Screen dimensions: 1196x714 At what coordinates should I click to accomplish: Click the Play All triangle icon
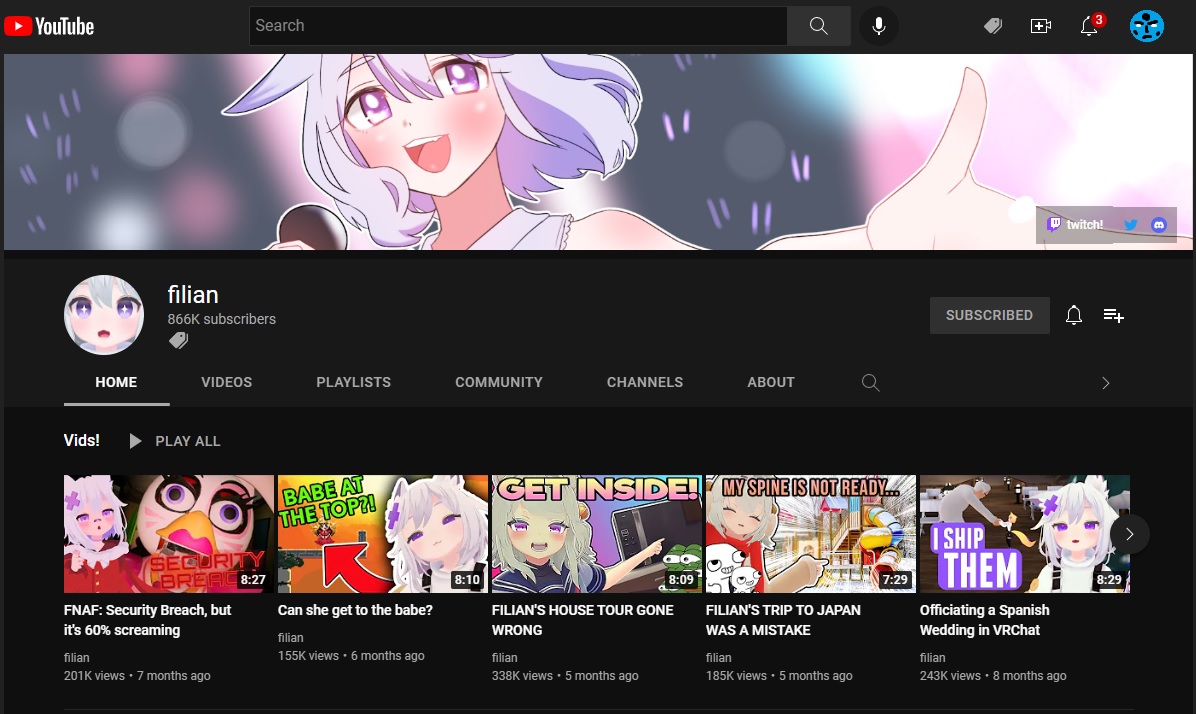[135, 441]
